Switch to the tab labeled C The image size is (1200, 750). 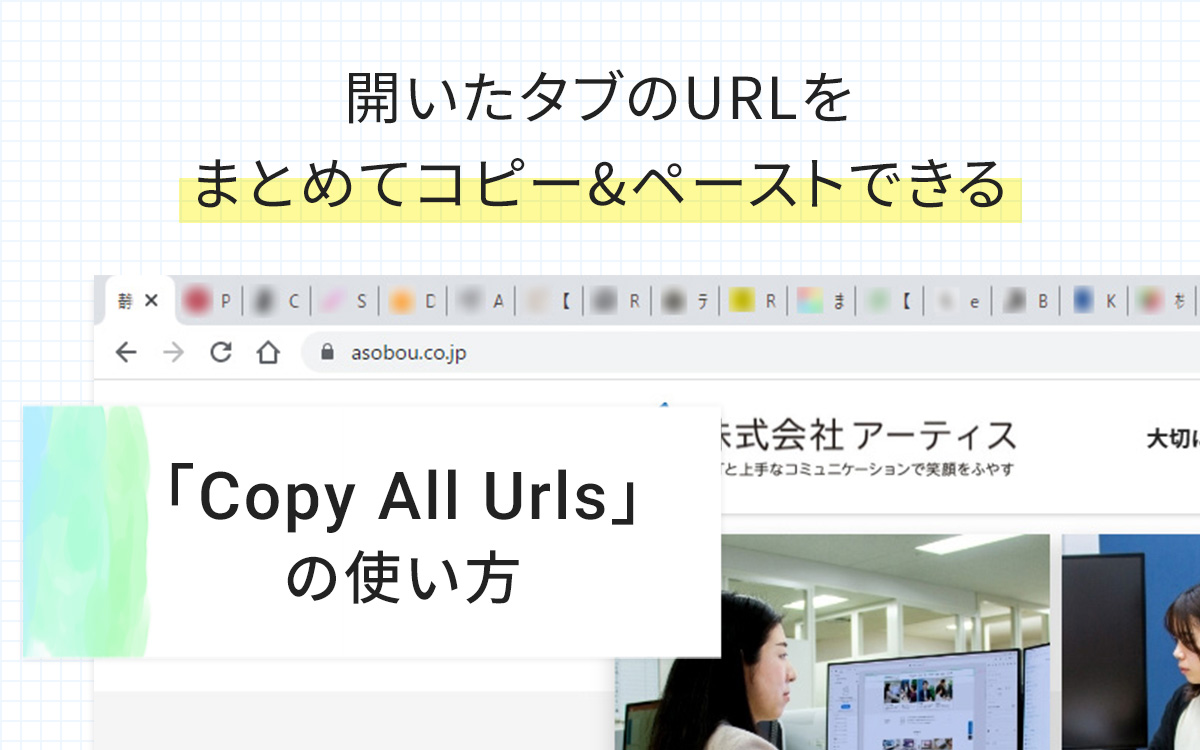pos(276,300)
